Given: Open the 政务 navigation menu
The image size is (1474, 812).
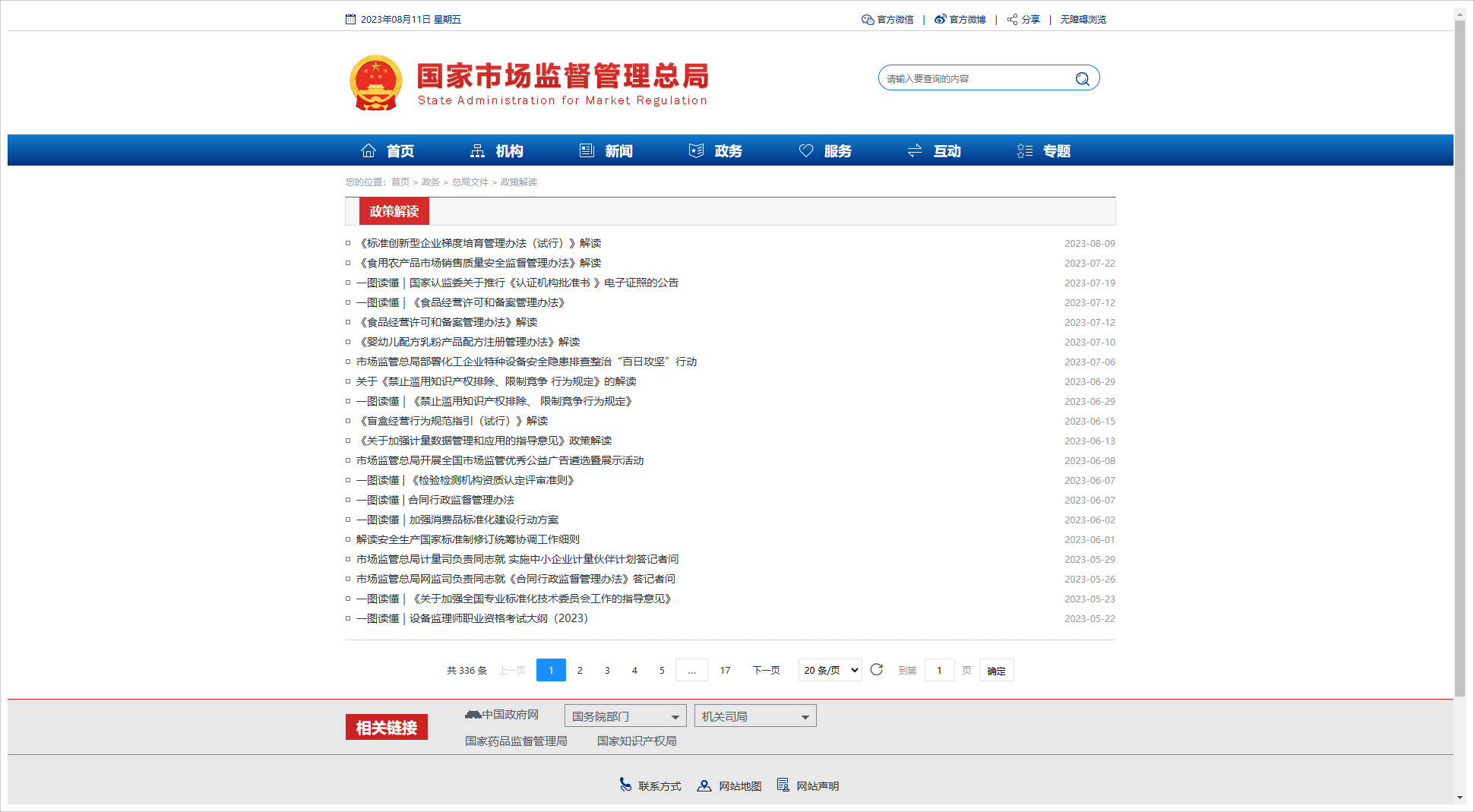Looking at the screenshot, I should click(716, 151).
